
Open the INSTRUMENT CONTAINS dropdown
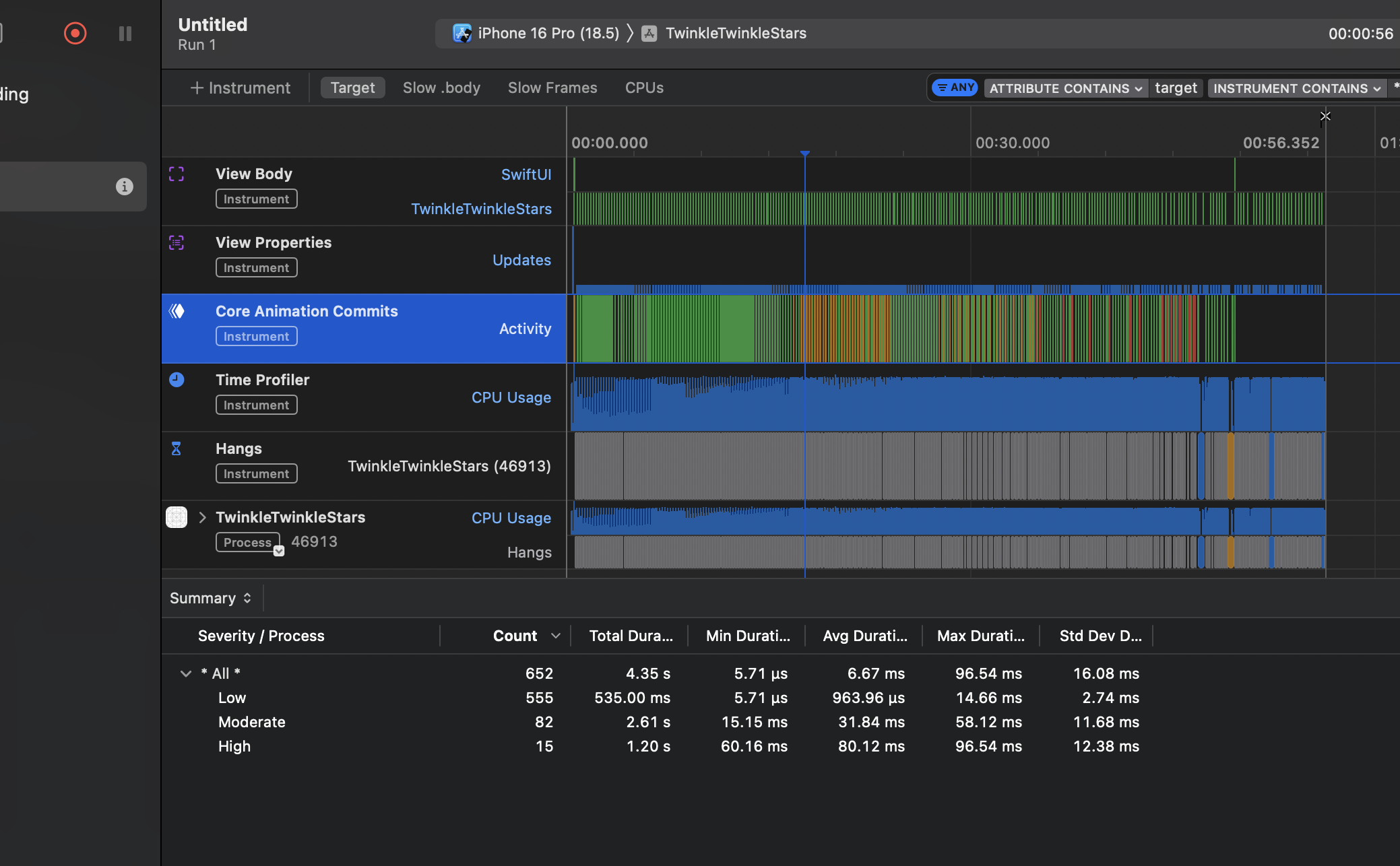(x=1296, y=88)
